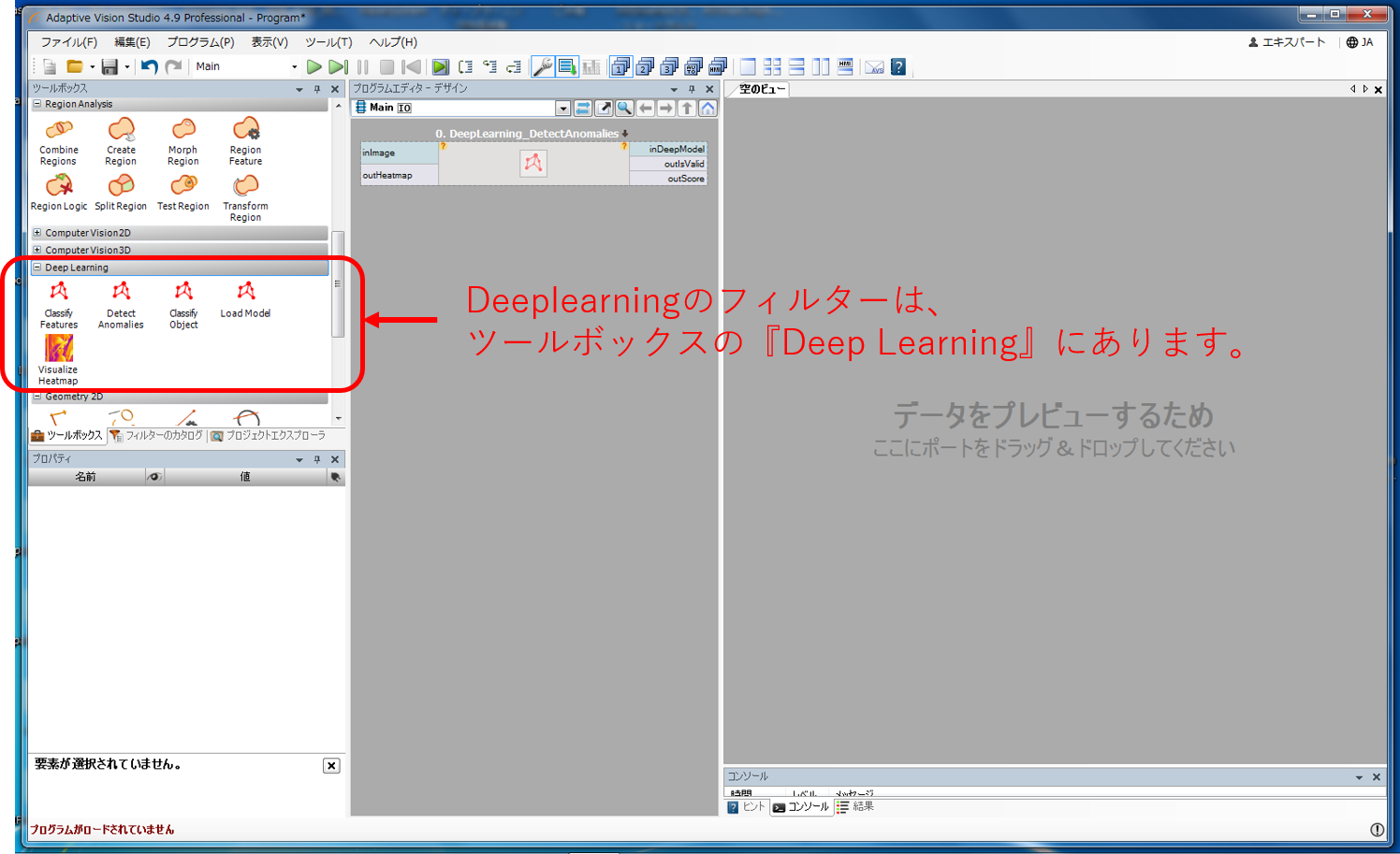Select Classify Object deep learning filter
The width and height of the screenshot is (1400, 854).
click(183, 305)
